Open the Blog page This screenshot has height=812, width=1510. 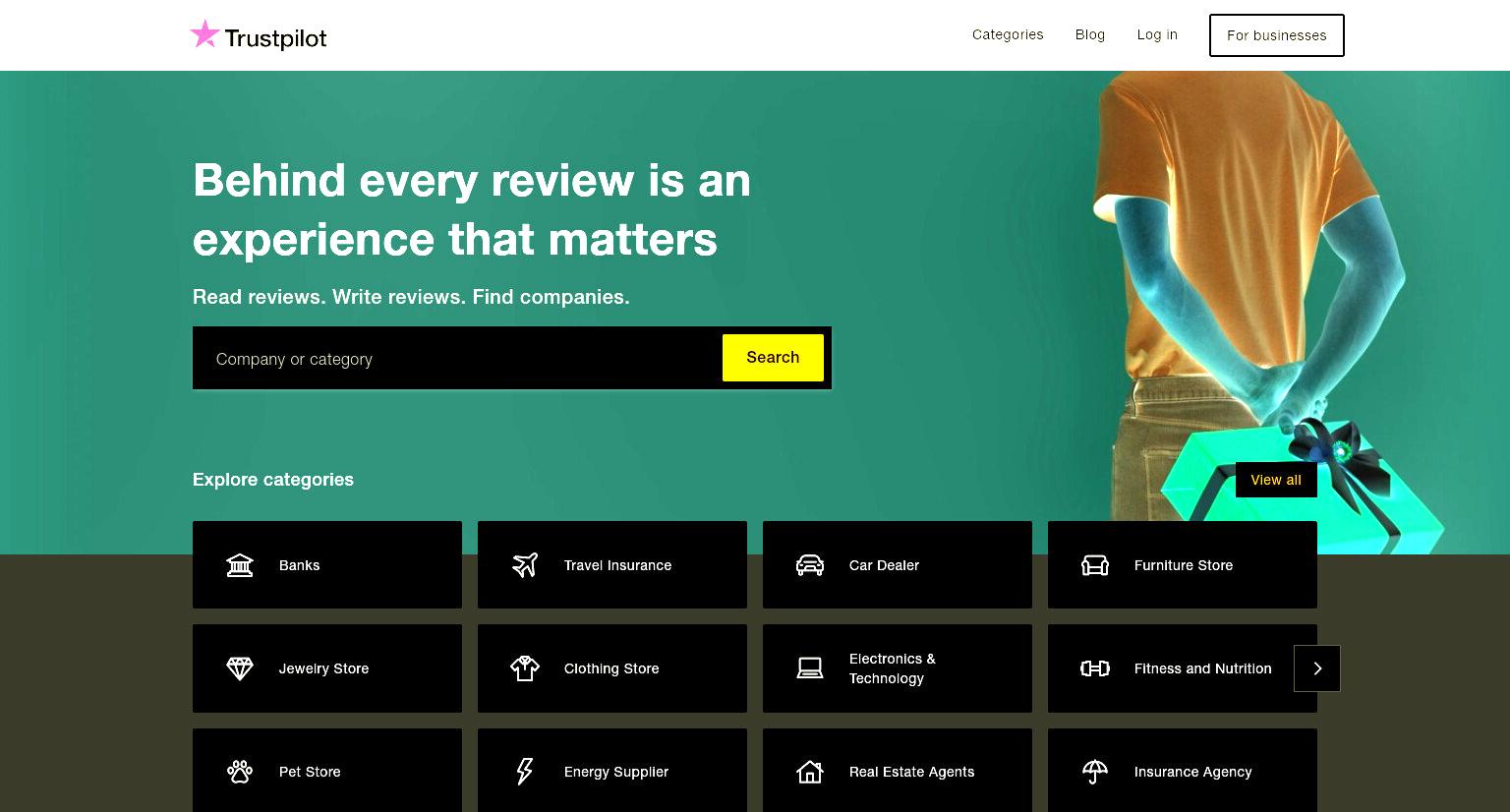1090,34
